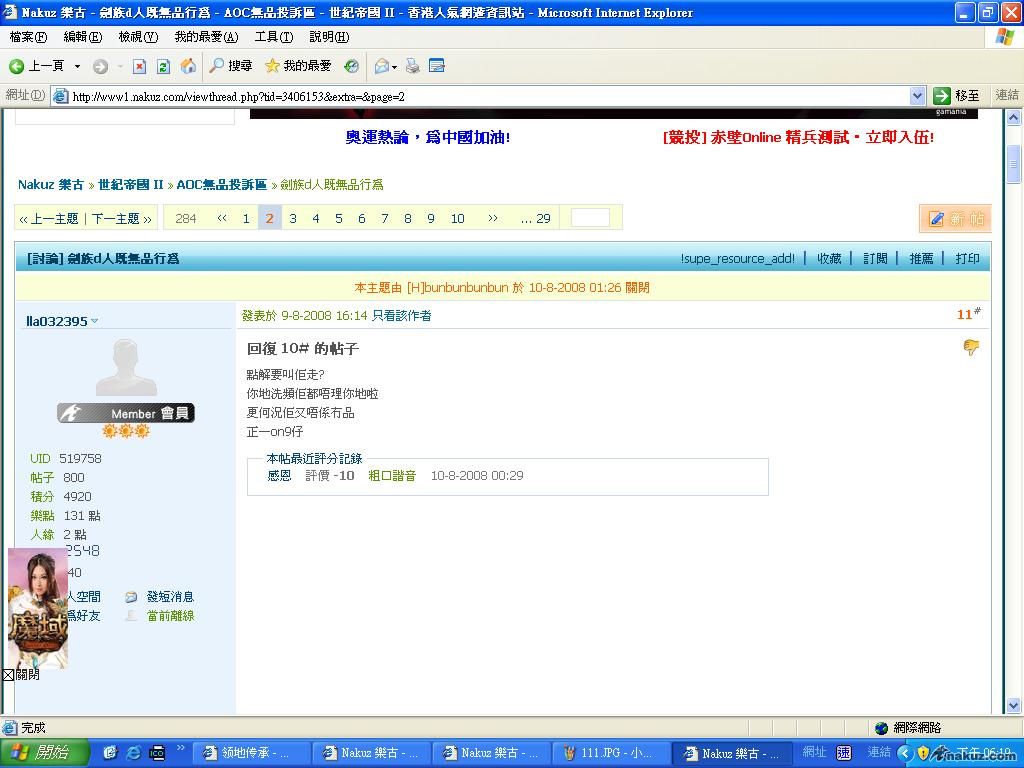
Task: Open the Search magnifier toolbar button
Action: tap(231, 65)
